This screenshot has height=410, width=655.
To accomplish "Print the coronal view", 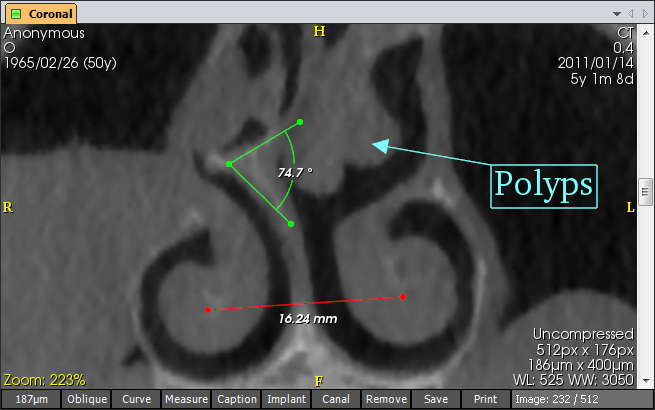I will (x=485, y=400).
